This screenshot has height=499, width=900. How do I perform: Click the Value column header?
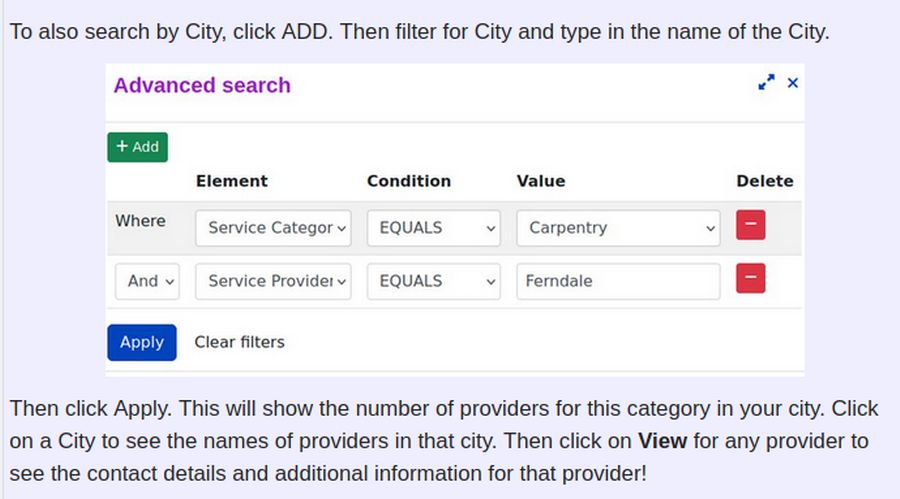(541, 181)
